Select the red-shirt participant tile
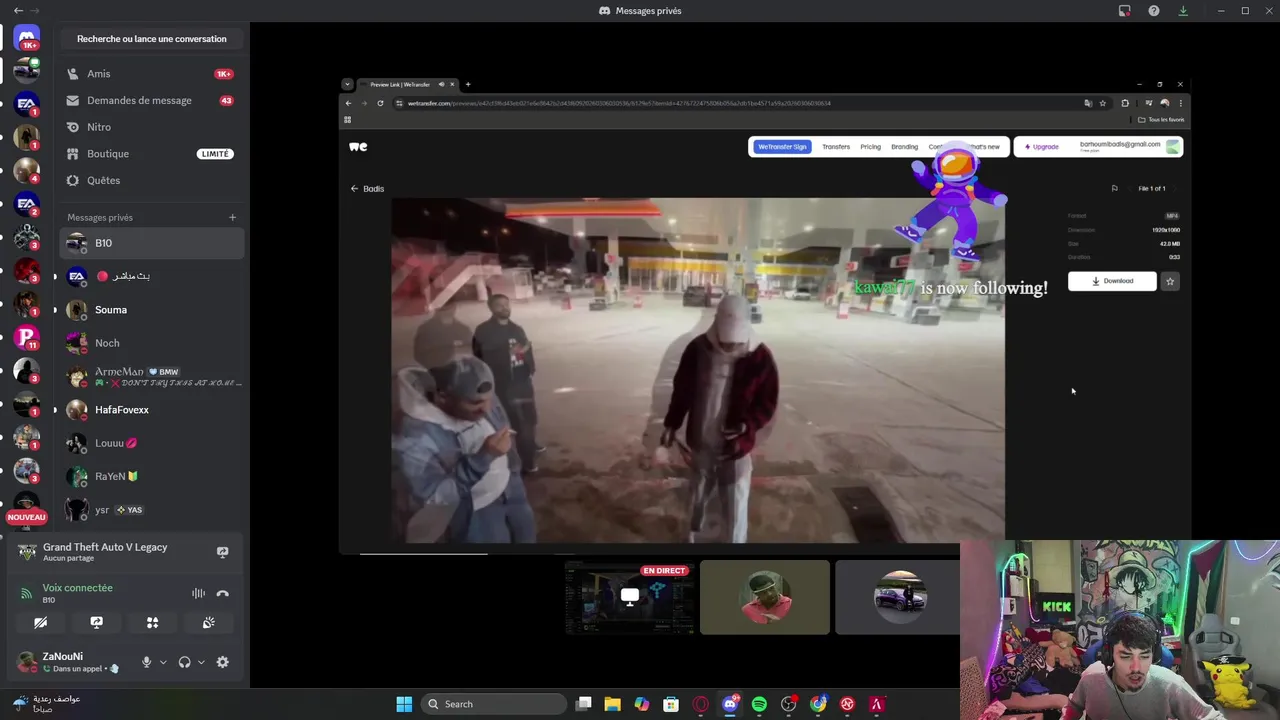Viewport: 1280px width, 720px height. (x=765, y=597)
